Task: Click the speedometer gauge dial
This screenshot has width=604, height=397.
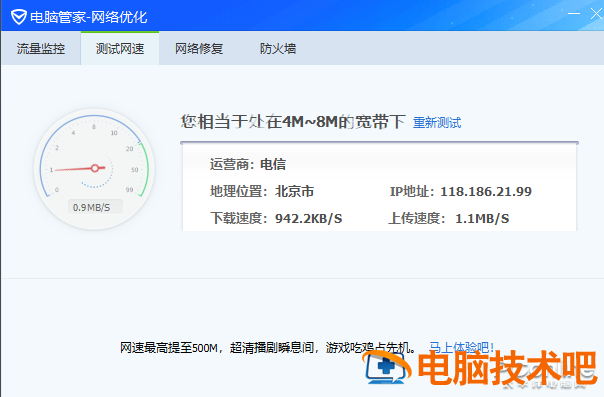Action: [94, 169]
